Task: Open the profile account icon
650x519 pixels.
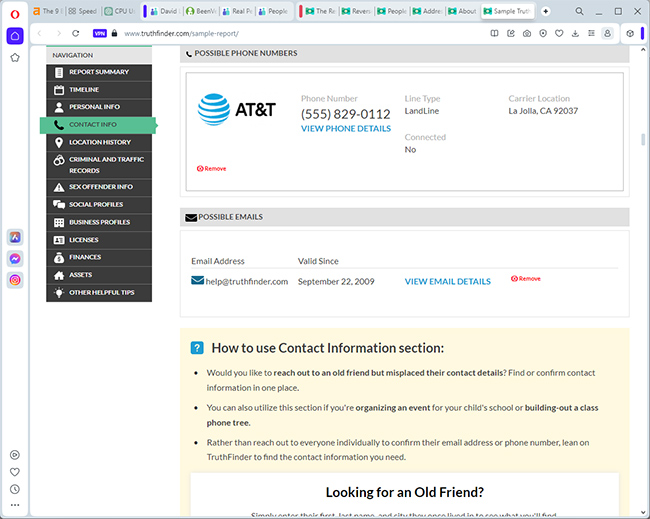Action: coord(607,34)
